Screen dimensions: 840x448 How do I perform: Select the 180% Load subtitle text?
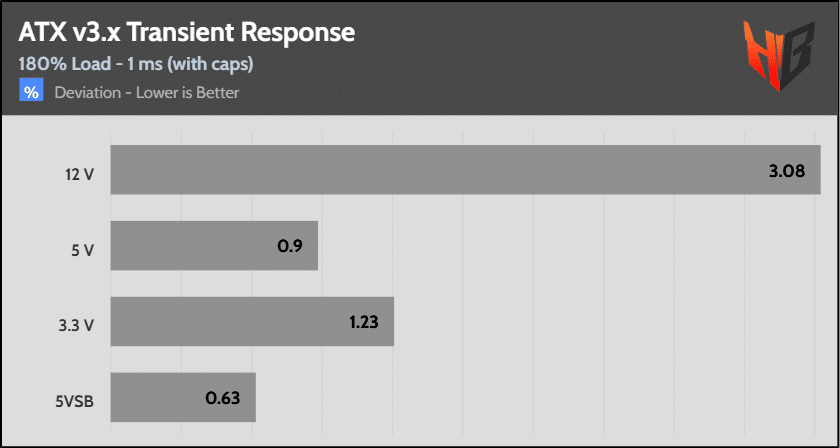(x=135, y=63)
